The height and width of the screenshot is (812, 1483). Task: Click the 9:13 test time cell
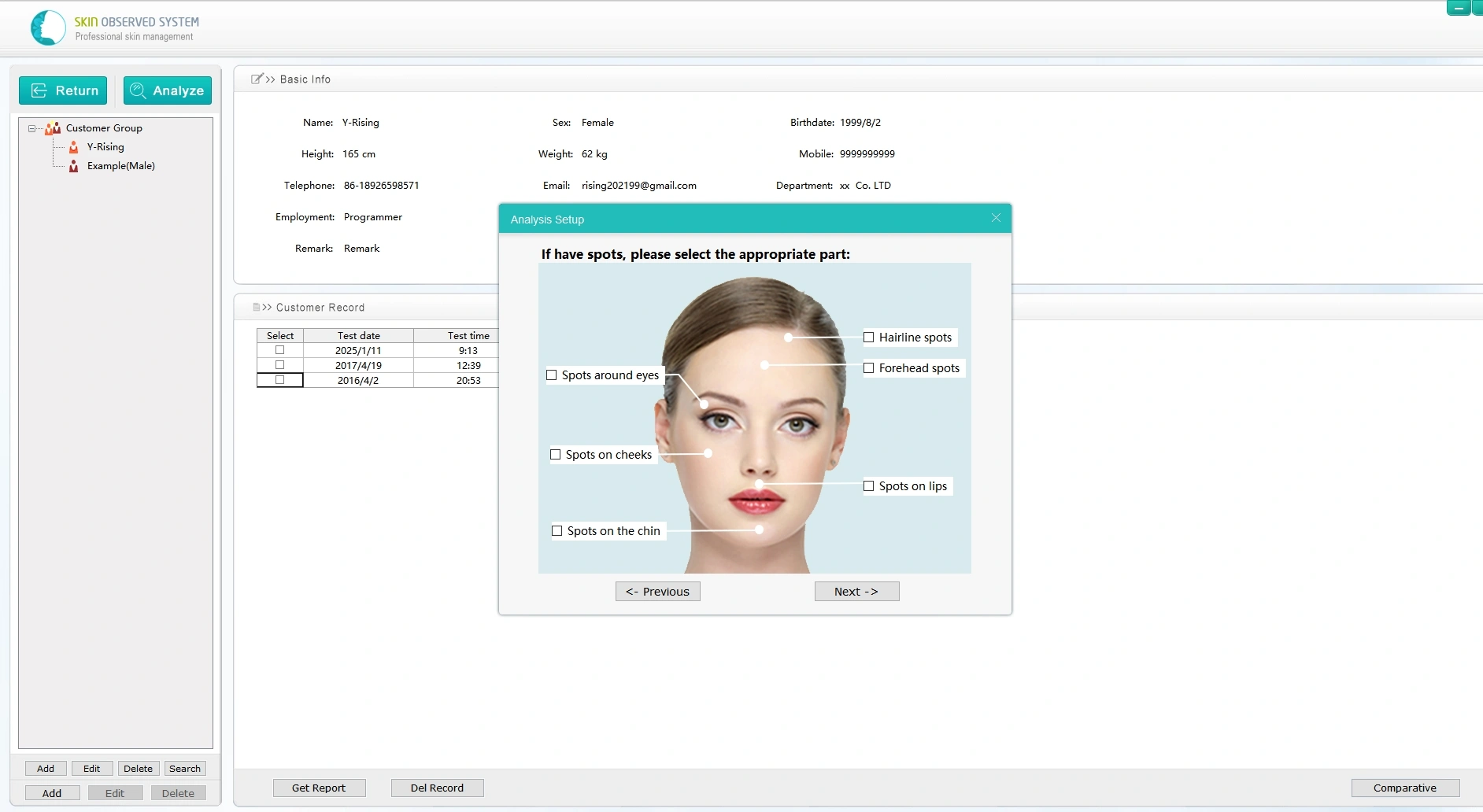(x=457, y=351)
